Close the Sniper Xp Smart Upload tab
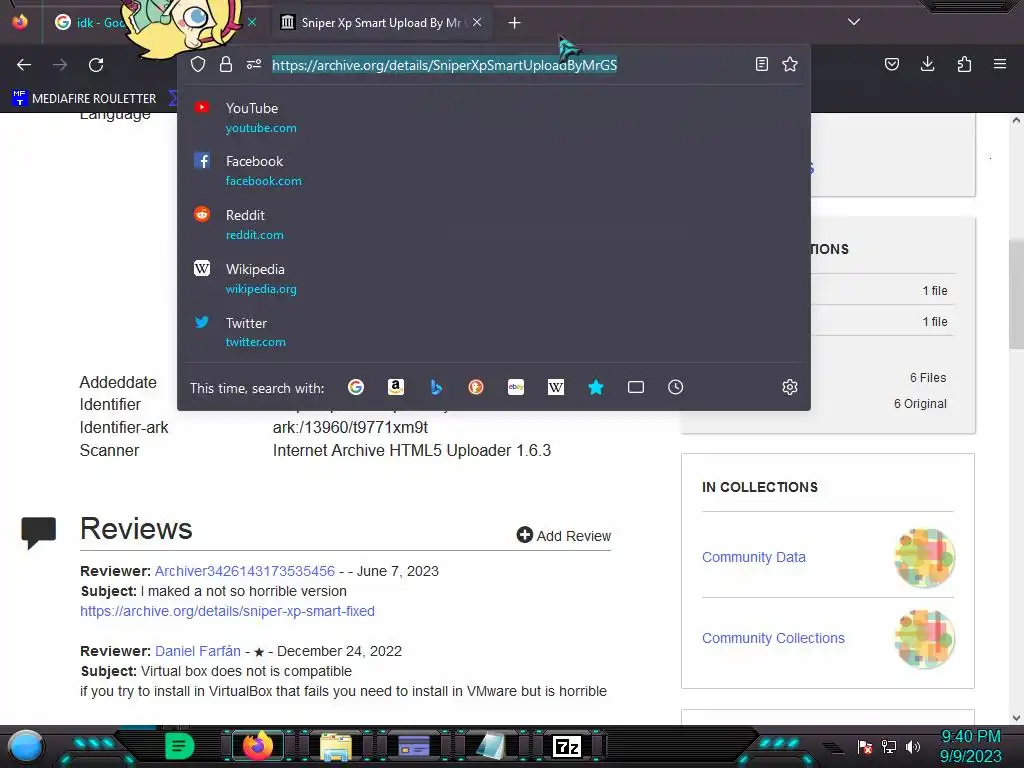1024x768 pixels. [x=477, y=22]
